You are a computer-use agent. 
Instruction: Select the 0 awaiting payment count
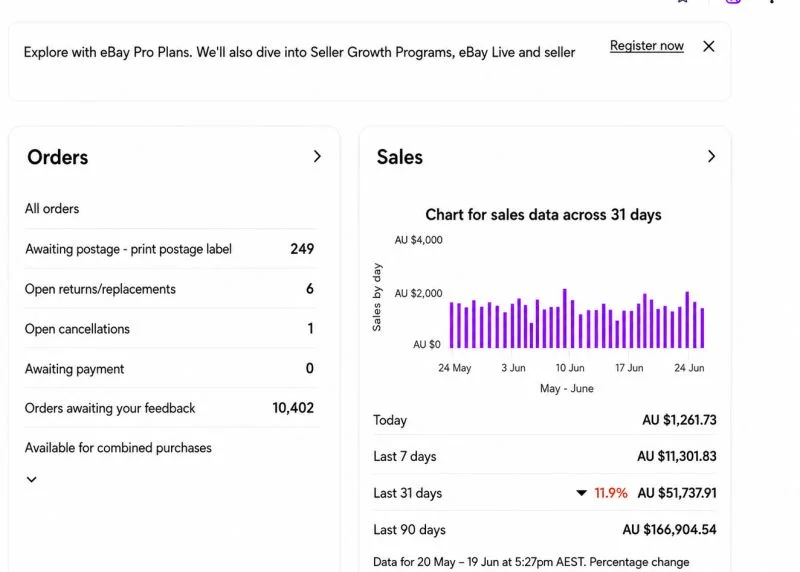click(310, 368)
